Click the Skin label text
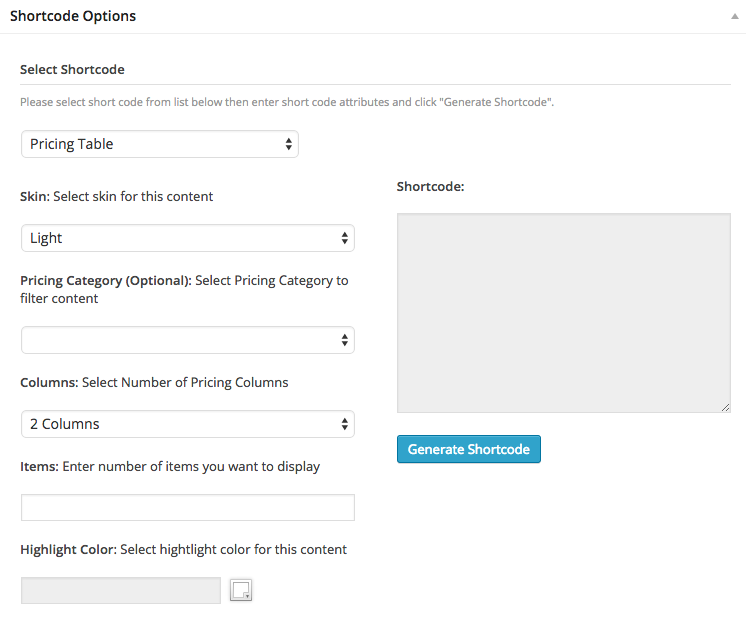 [x=34, y=196]
